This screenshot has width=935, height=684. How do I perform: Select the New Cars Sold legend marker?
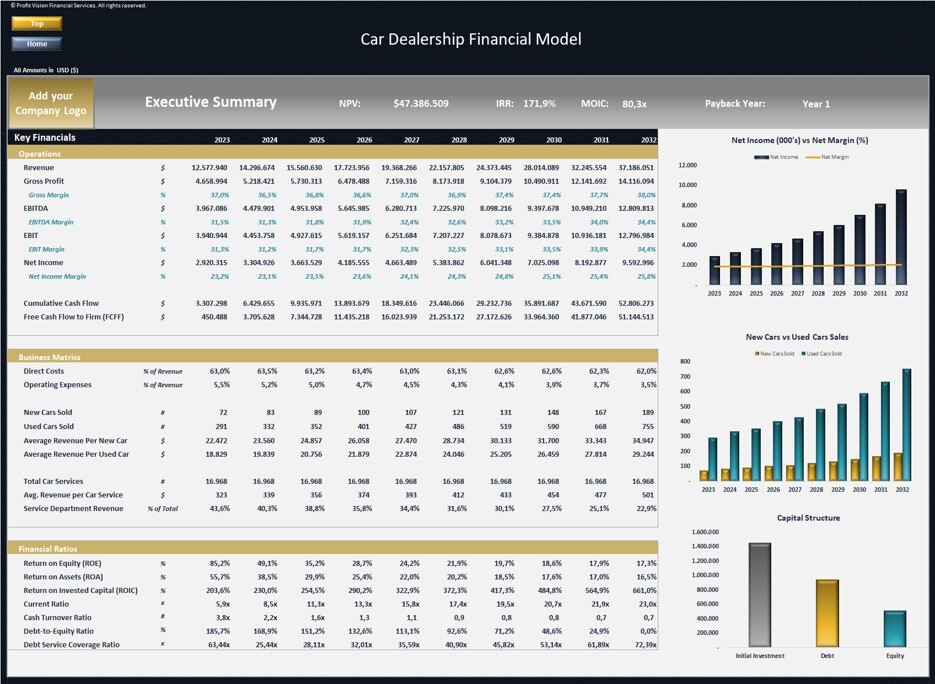757,354
